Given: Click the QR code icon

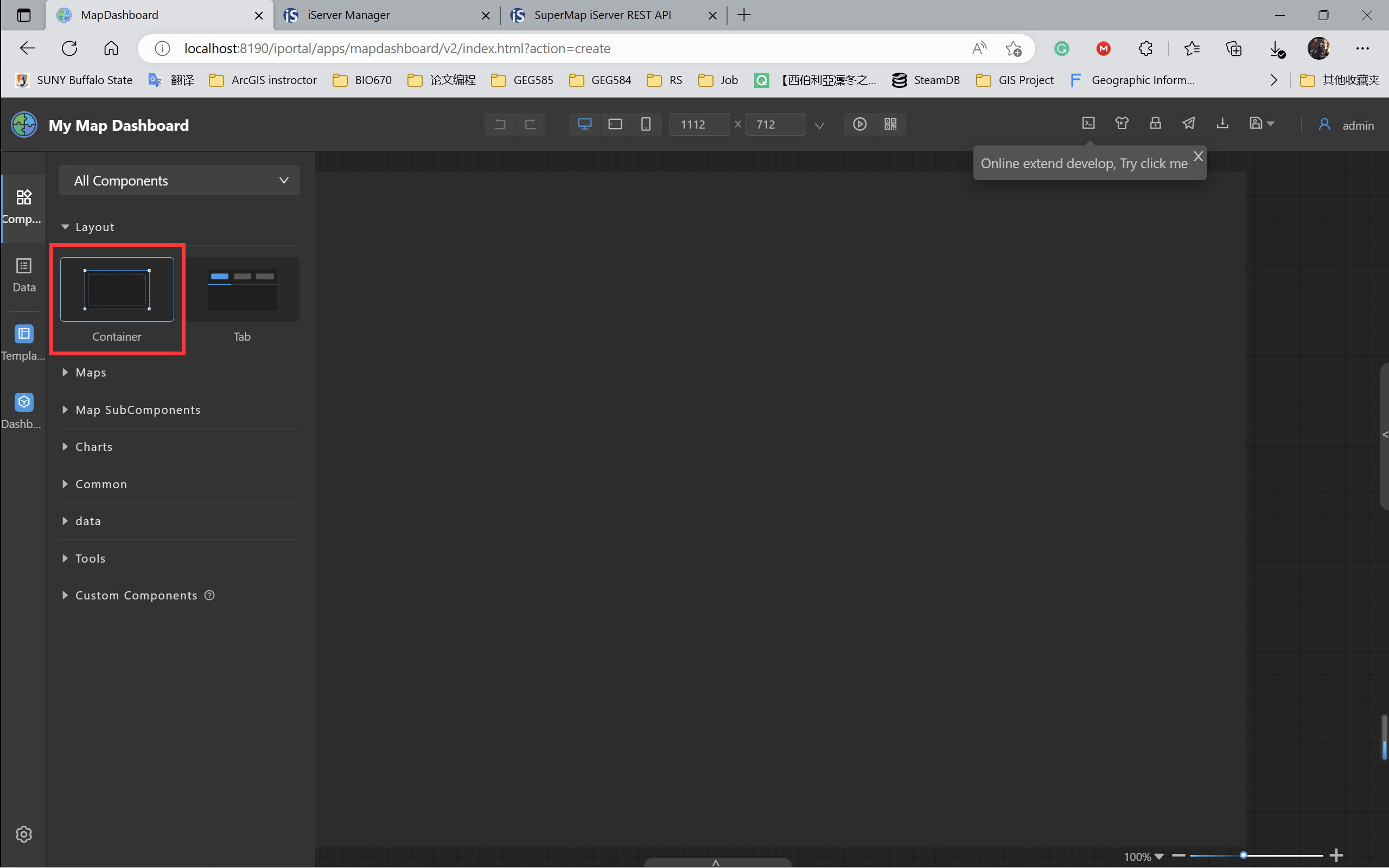Looking at the screenshot, I should click(890, 124).
